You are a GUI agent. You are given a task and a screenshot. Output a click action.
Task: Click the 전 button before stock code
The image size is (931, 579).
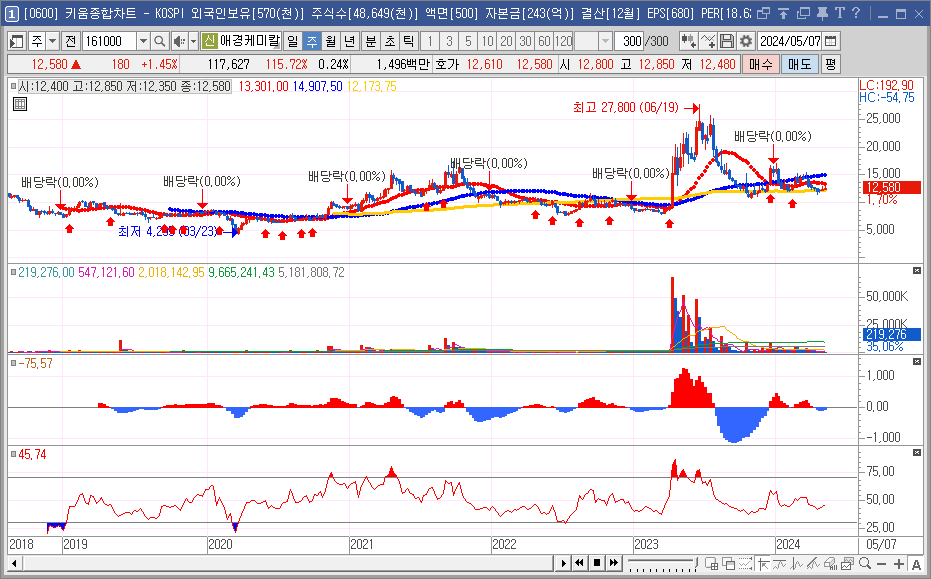point(71,41)
